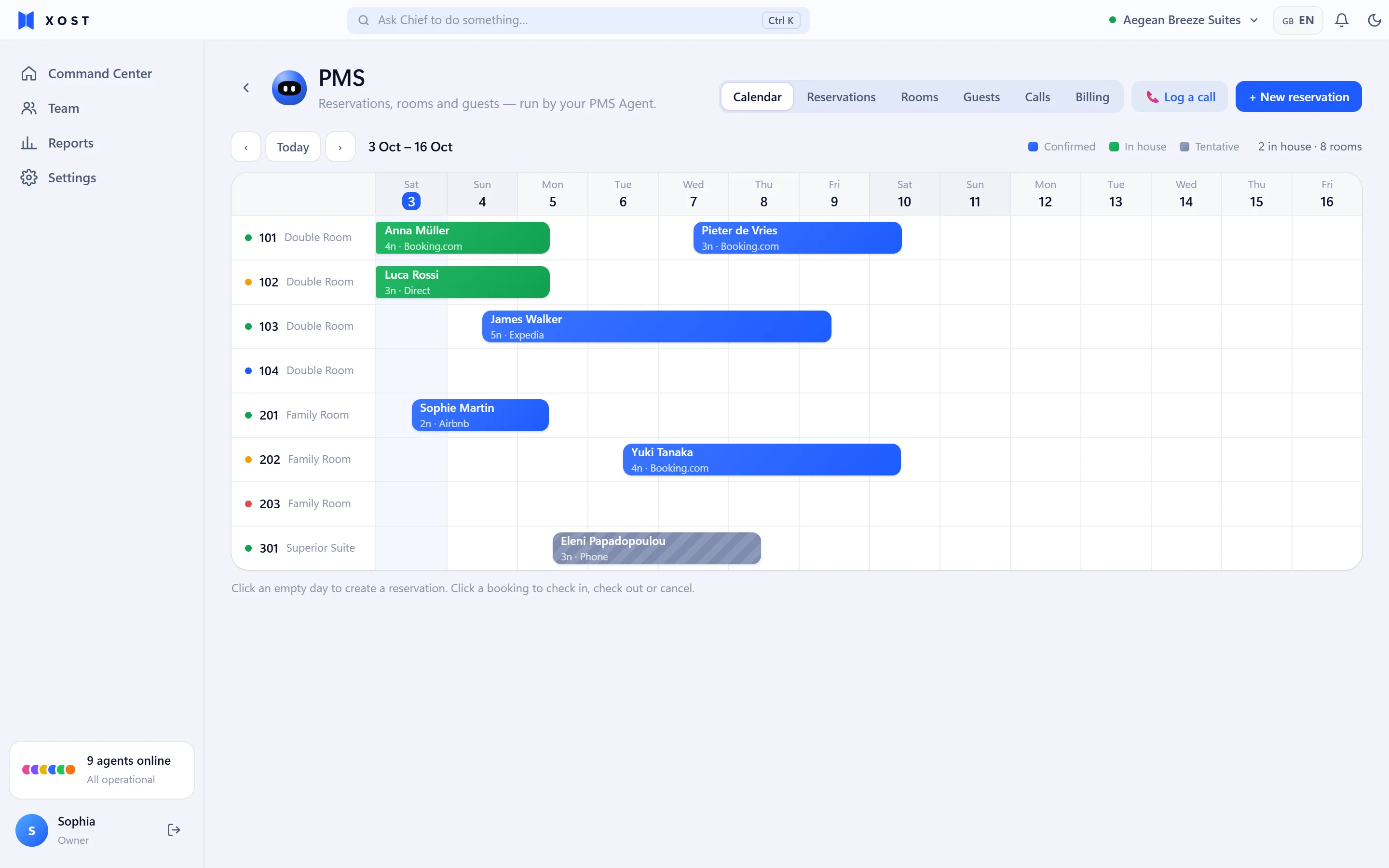Click the PMS agent robot avatar
This screenshot has height=868, width=1389.
click(289, 88)
